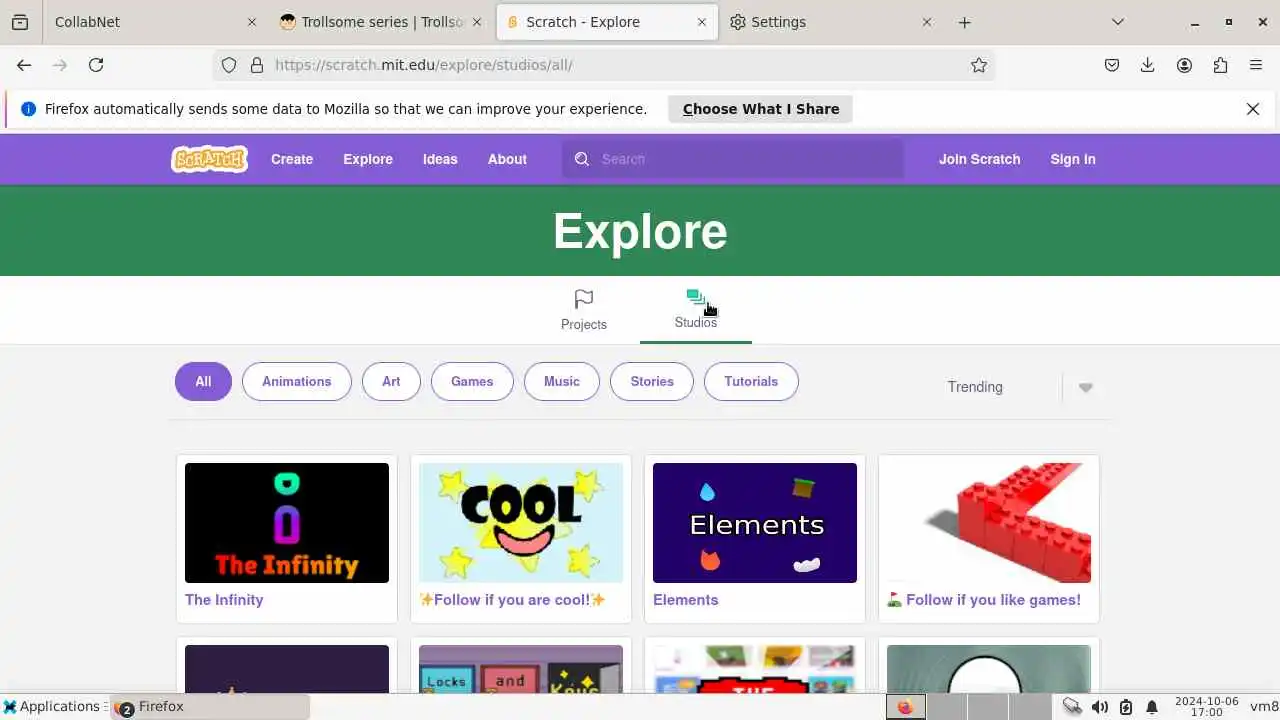This screenshot has height=720, width=1280.
Task: Click Follow if you are cool title
Action: [512, 600]
